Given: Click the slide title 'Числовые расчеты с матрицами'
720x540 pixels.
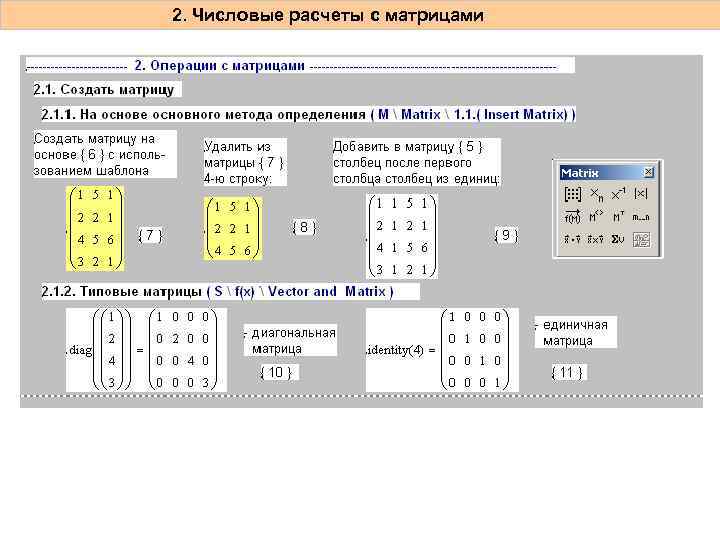Looking at the screenshot, I should [328, 15].
